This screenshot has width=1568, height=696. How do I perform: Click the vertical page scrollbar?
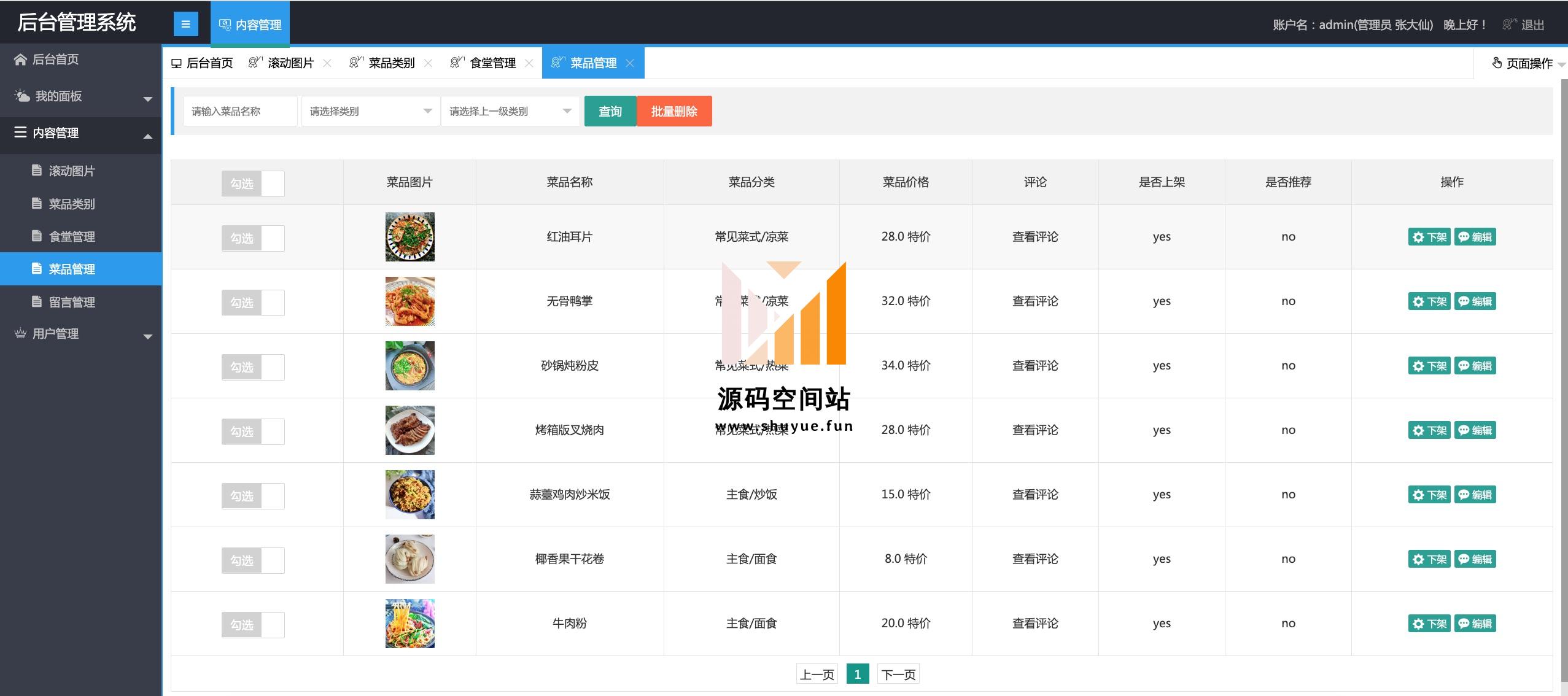coord(1564,381)
